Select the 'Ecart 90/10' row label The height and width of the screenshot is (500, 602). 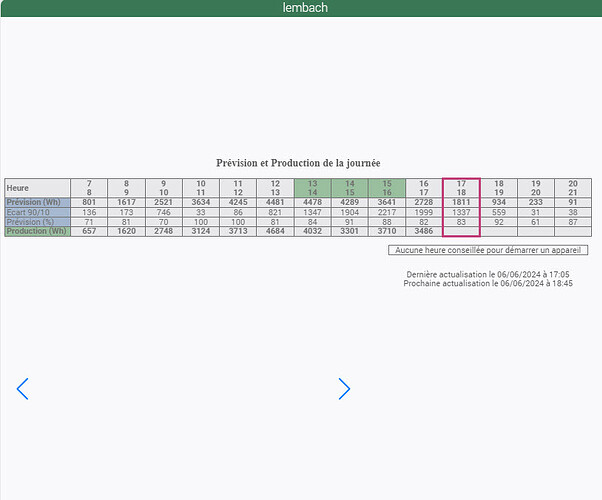pyautogui.click(x=38, y=212)
